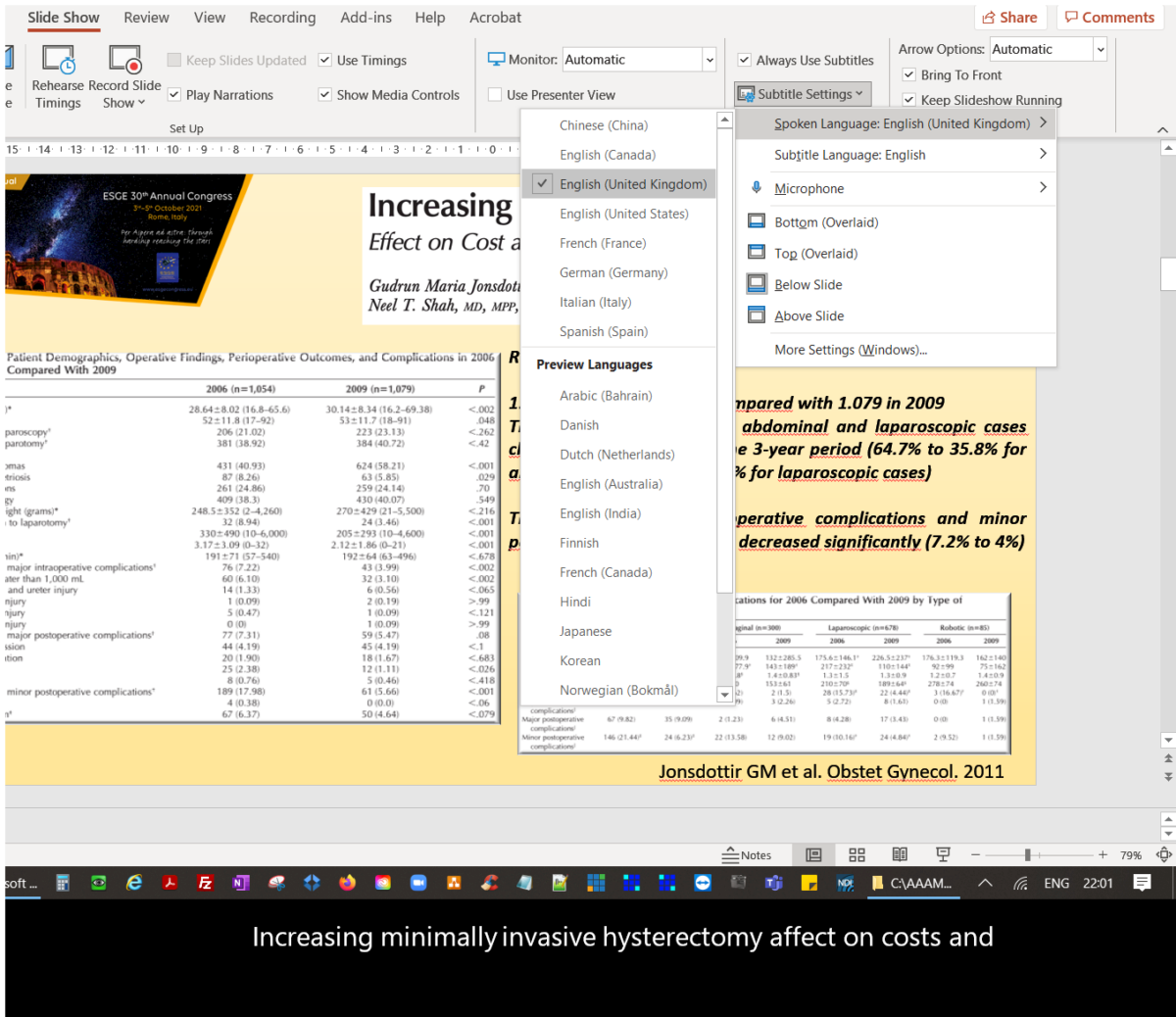Open the Recording tab

tap(282, 18)
